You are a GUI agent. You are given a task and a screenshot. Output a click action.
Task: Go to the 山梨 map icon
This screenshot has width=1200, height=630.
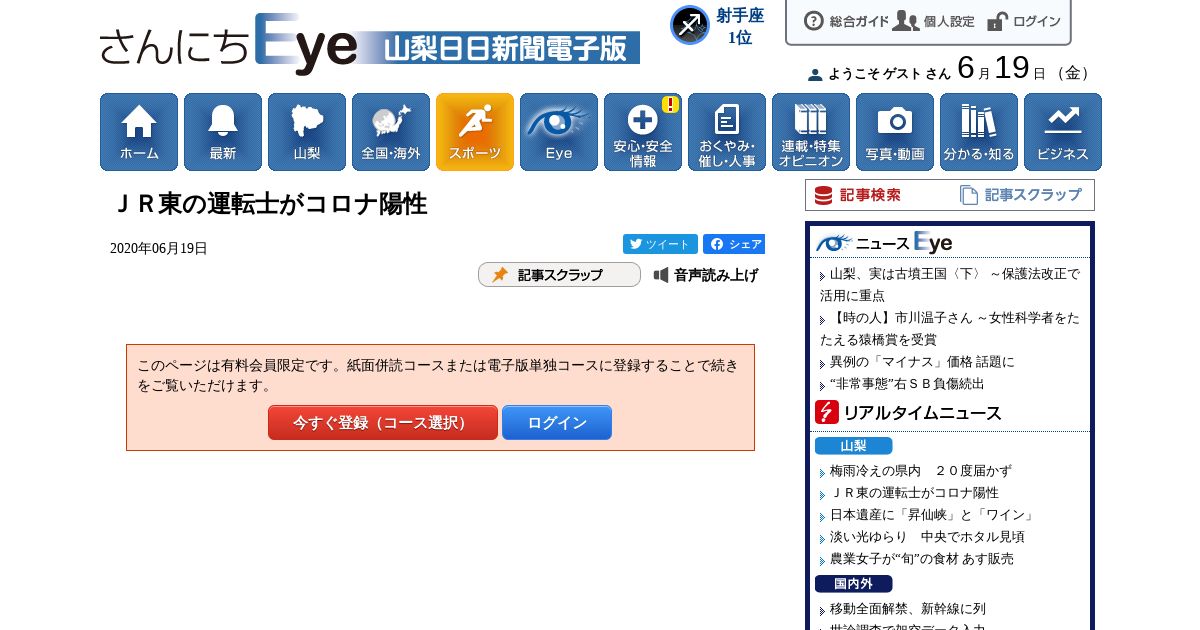pyautogui.click(x=307, y=132)
